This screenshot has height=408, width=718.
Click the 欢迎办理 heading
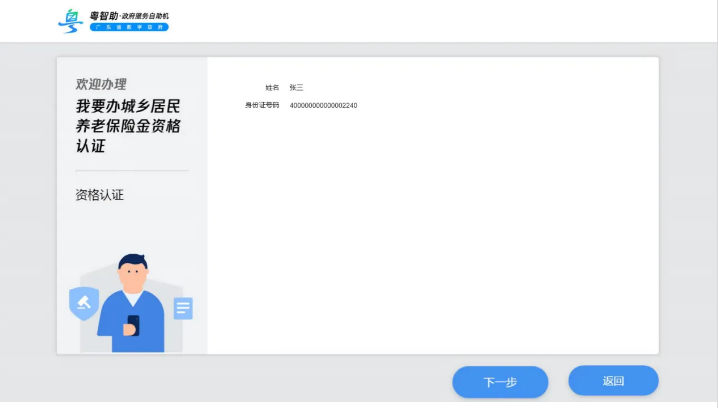coord(101,84)
